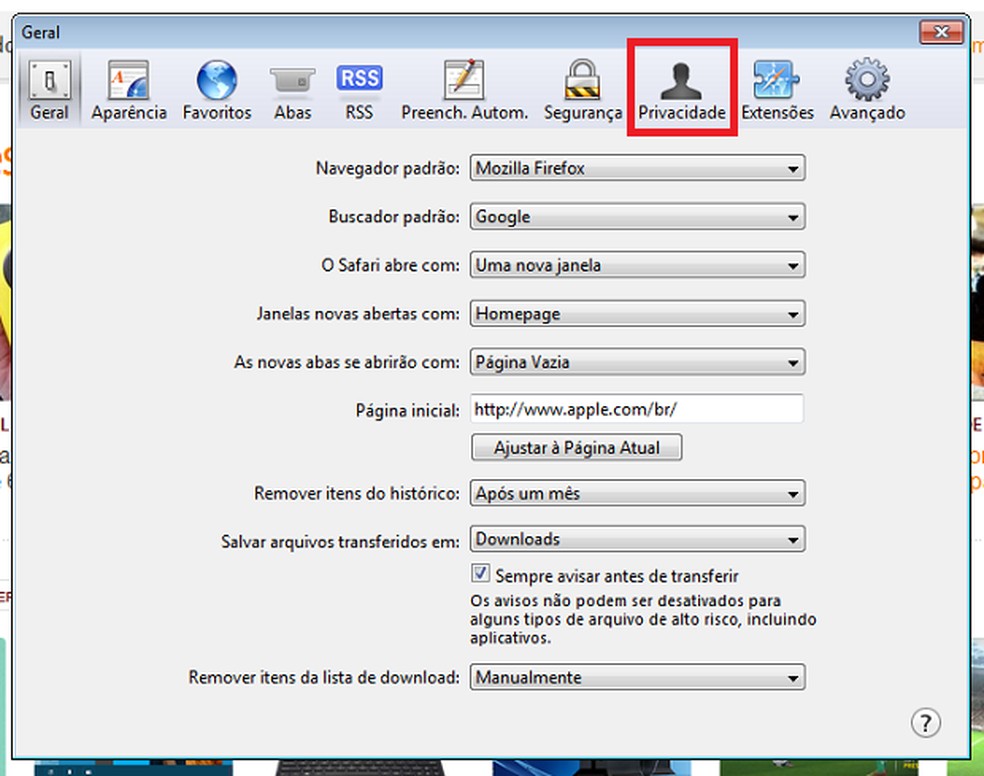Open Janelas novas abertas com dropdown
The height and width of the screenshot is (776, 984).
[638, 314]
